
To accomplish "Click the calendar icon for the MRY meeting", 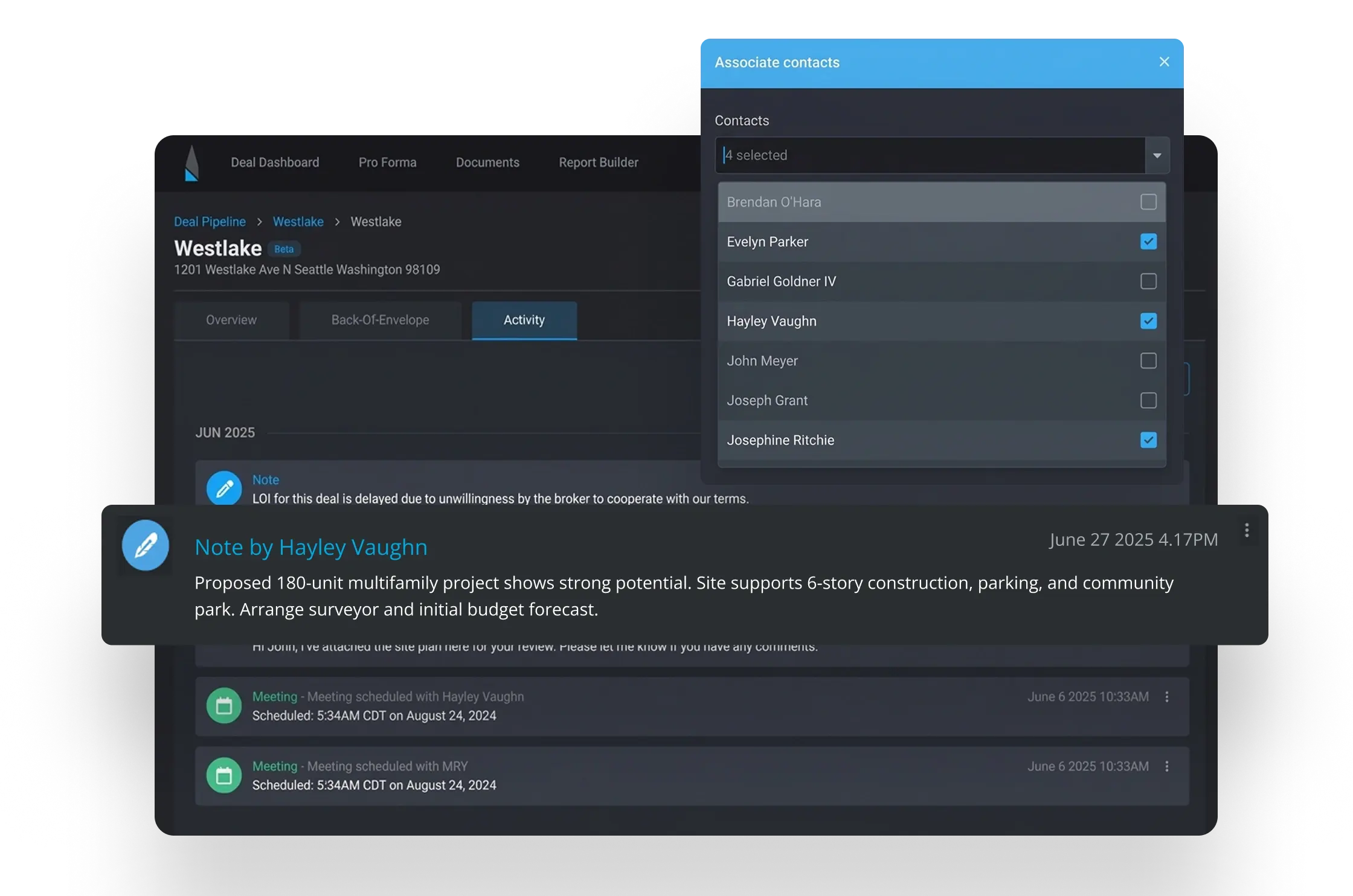I will click(224, 775).
